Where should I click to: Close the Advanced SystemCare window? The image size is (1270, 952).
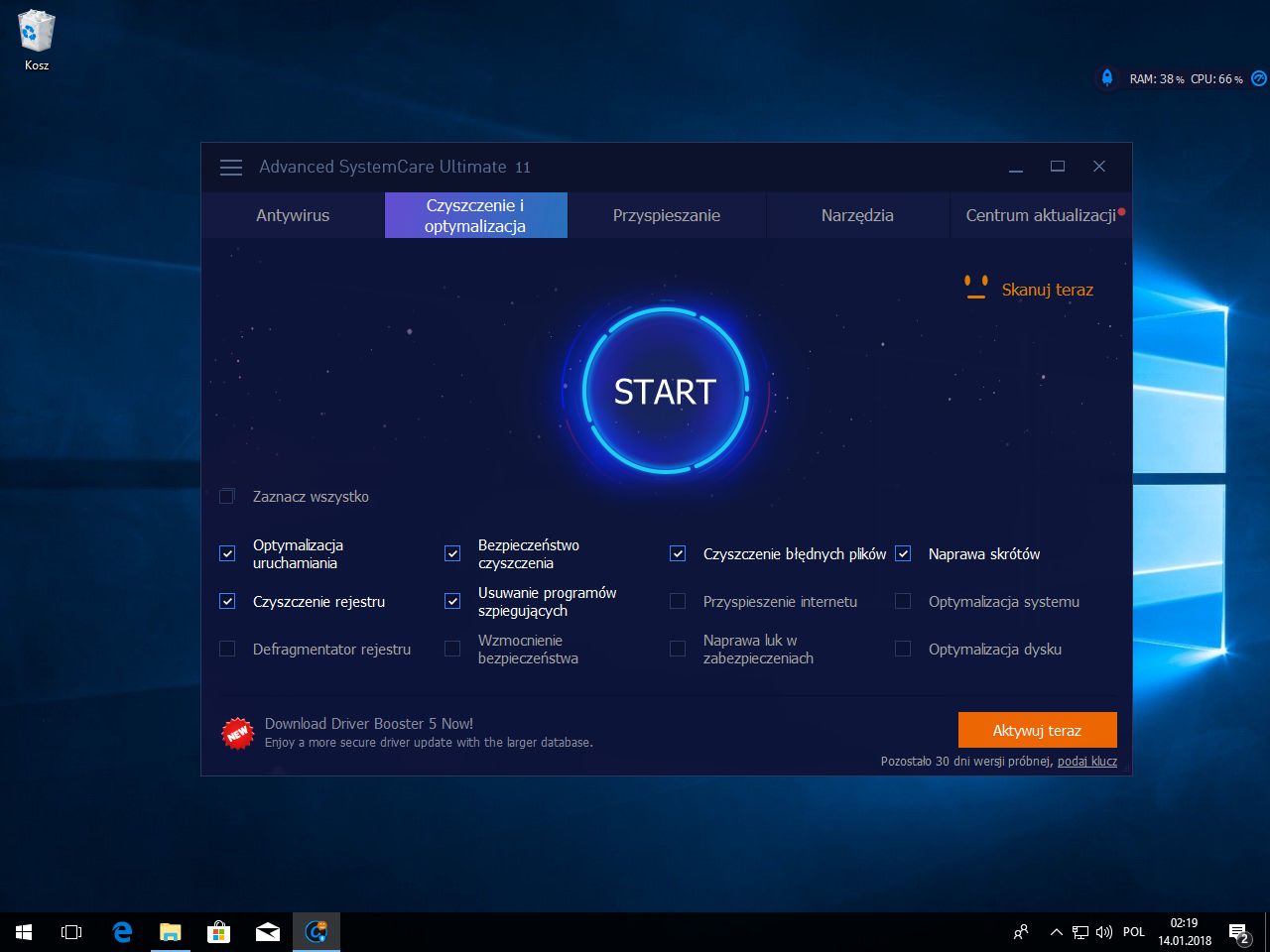(x=1099, y=167)
